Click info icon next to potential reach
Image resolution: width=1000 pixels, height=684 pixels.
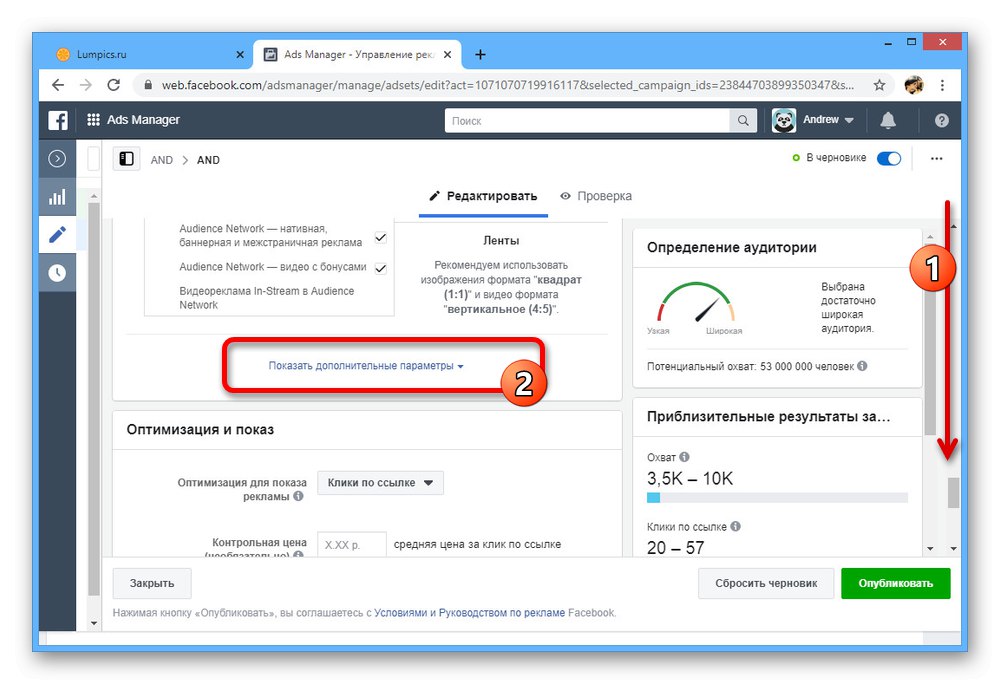point(862,366)
